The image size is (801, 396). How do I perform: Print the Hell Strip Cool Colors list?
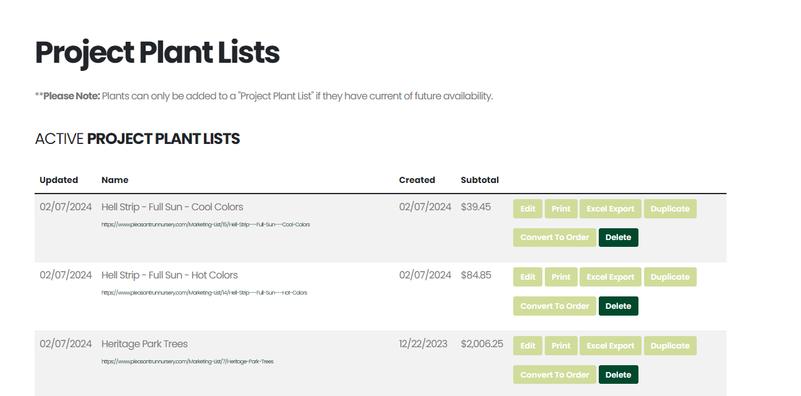click(x=561, y=208)
